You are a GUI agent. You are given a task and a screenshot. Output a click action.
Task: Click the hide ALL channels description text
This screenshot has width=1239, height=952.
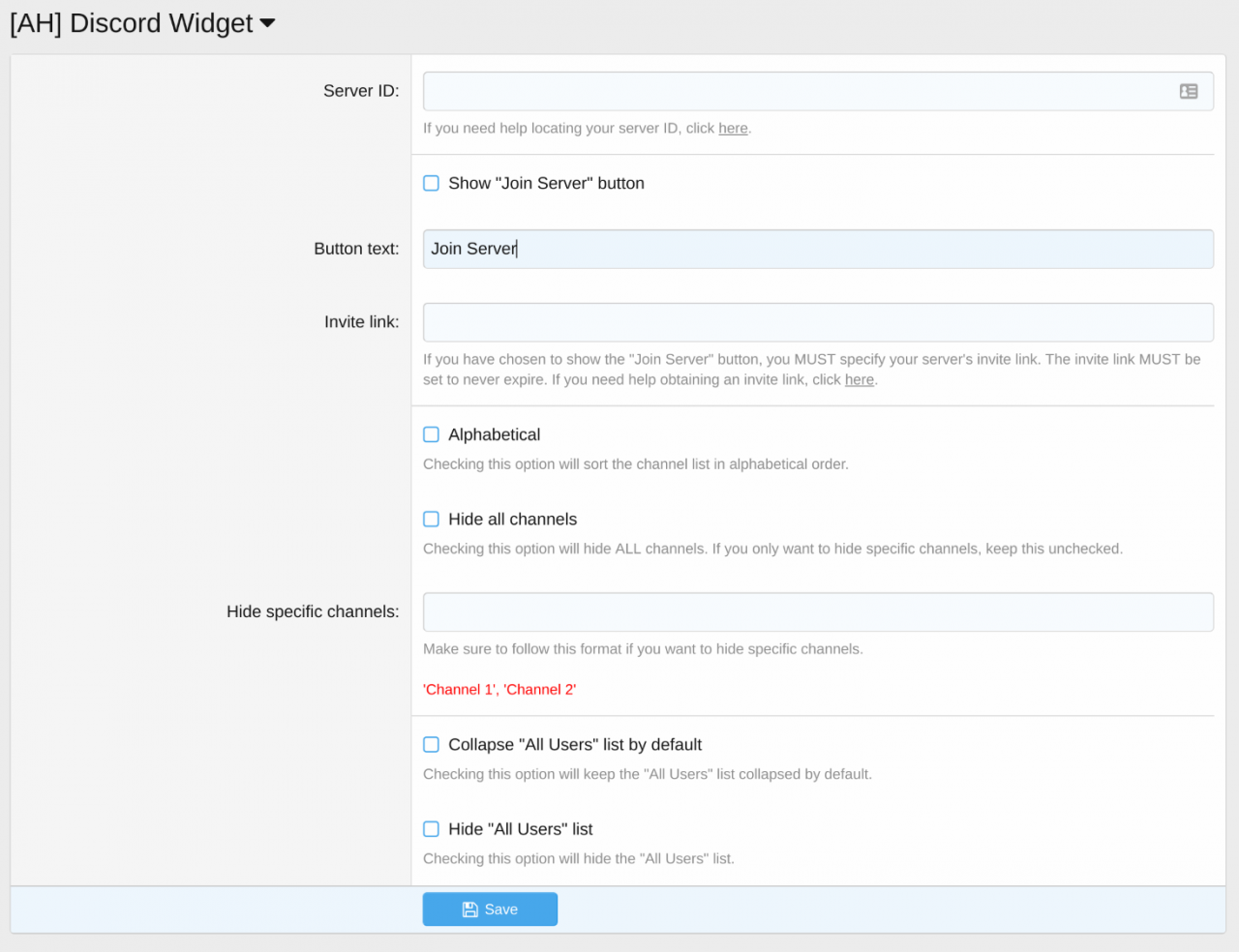tap(772, 549)
